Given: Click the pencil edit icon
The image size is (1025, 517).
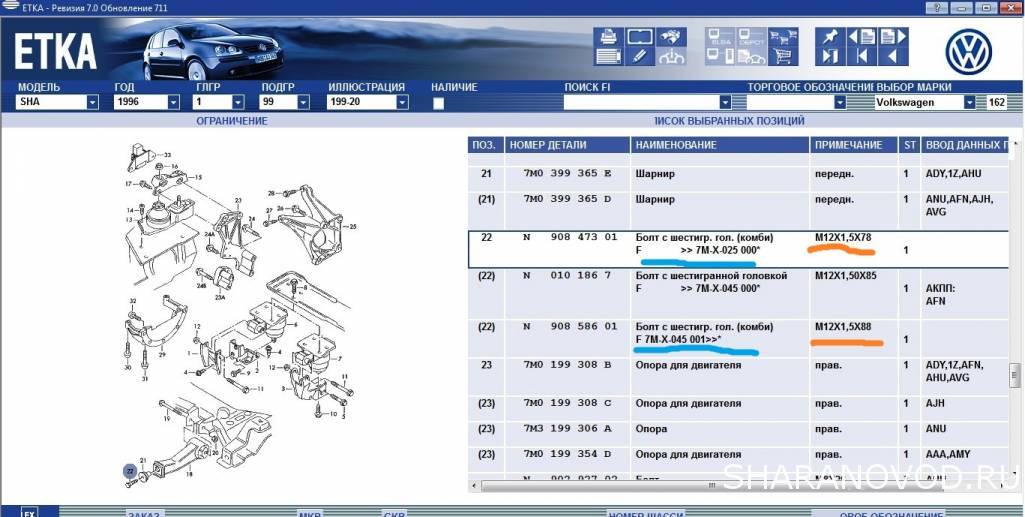Looking at the screenshot, I should pyautogui.click(x=640, y=56).
